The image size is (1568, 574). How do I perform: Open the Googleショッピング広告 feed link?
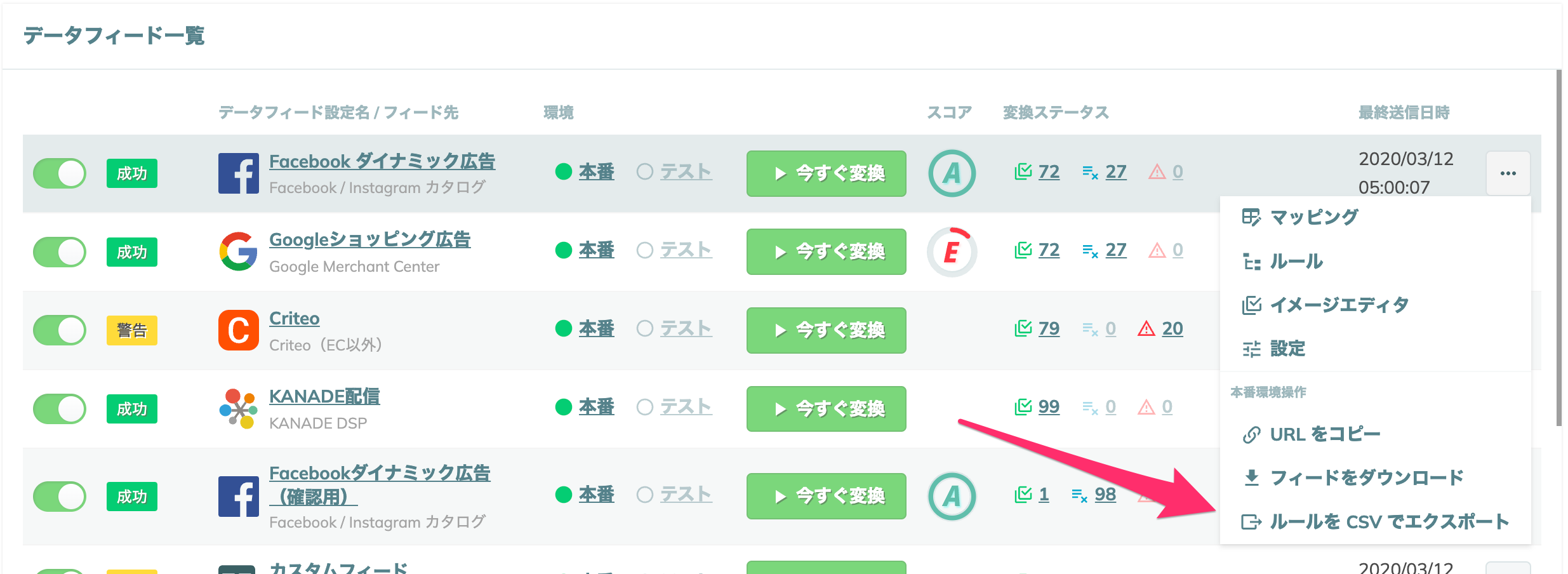pos(369,240)
